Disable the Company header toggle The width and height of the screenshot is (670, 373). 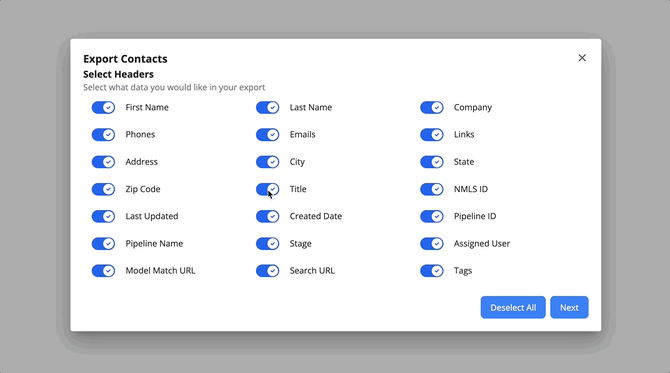point(432,107)
